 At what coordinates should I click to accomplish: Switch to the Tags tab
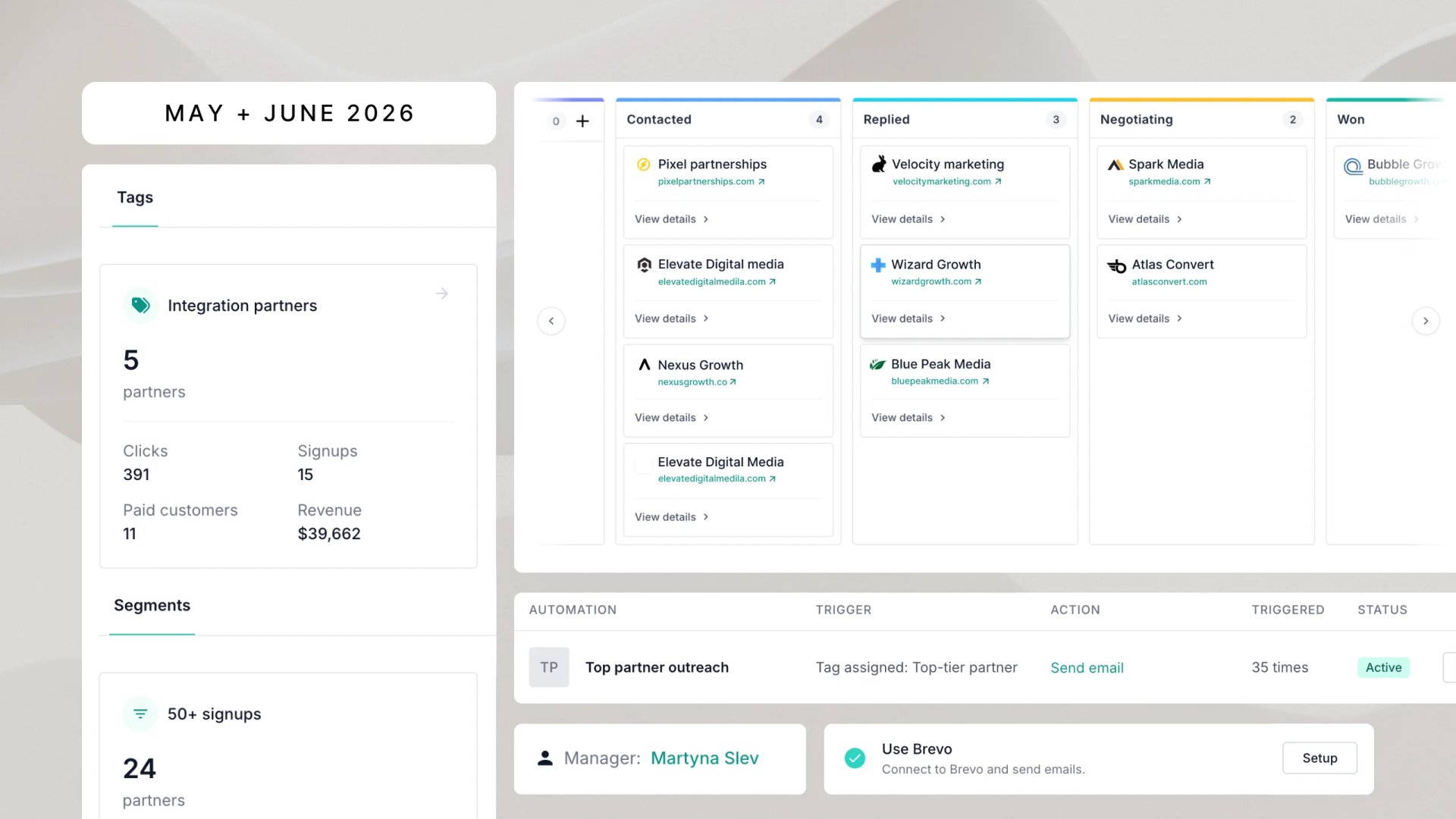(x=135, y=198)
